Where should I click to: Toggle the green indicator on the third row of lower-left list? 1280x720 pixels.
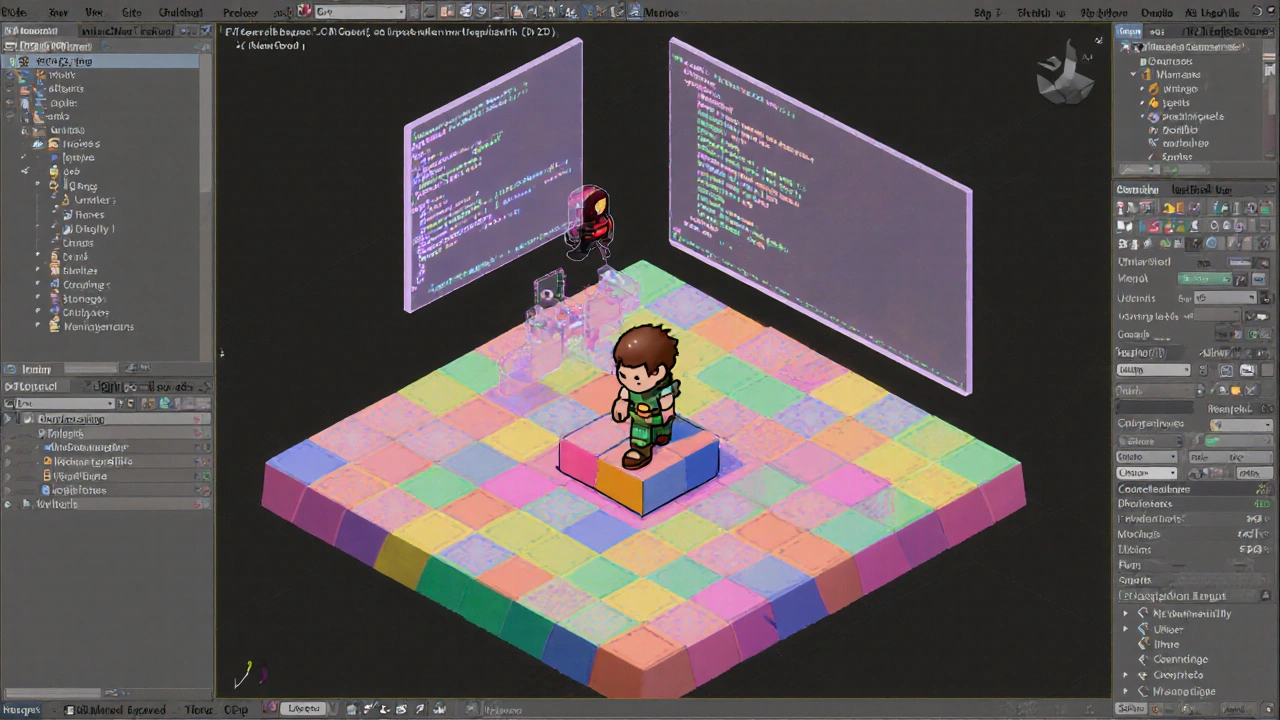click(205, 447)
